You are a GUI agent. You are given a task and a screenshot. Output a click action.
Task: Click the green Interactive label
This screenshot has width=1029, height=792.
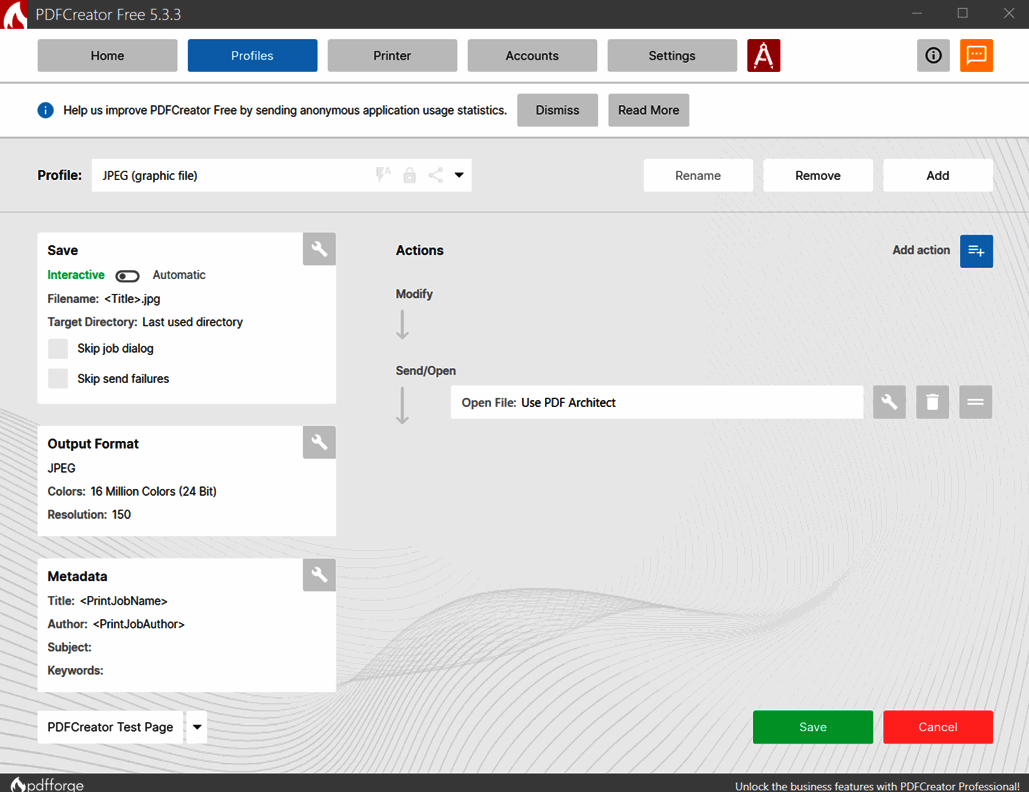coord(75,275)
